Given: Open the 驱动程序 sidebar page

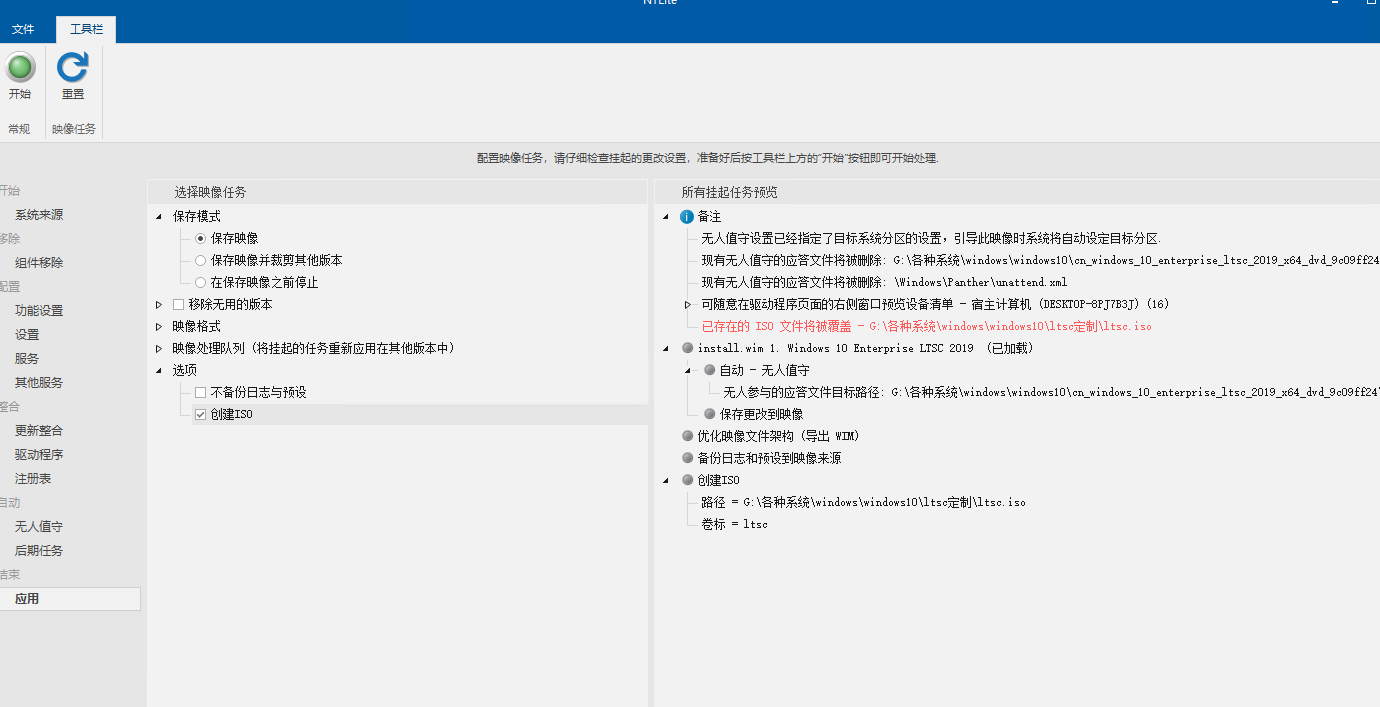Looking at the screenshot, I should tap(39, 454).
